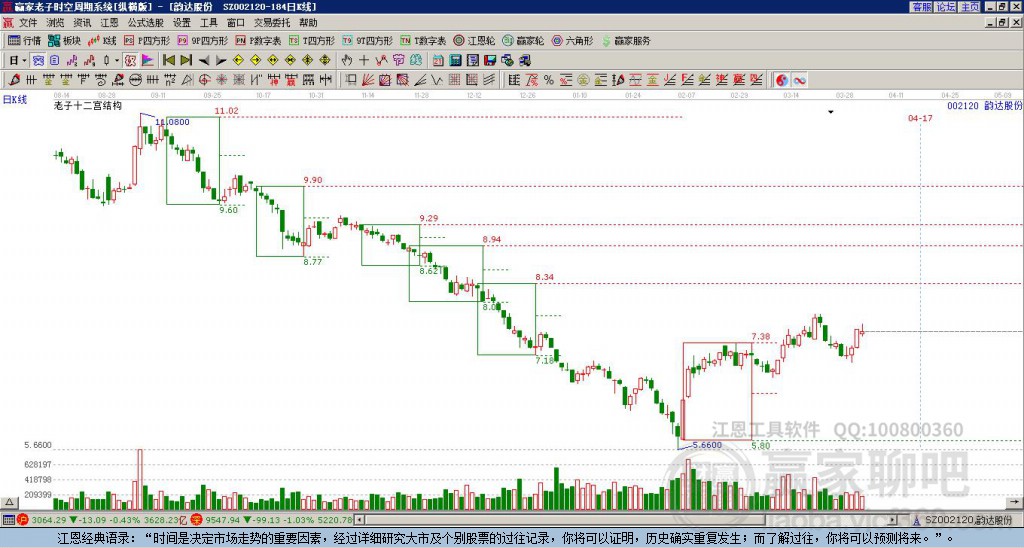The height and width of the screenshot is (548, 1024).
Task: Toggle the blue infinity loop icon
Action: (799, 80)
